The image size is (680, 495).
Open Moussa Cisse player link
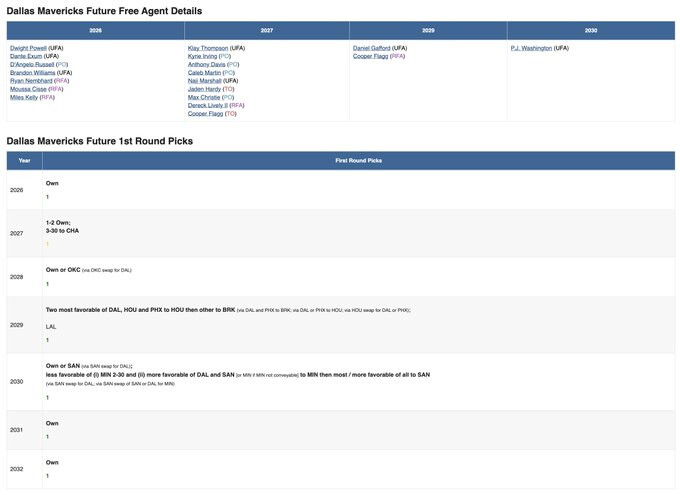click(28, 89)
